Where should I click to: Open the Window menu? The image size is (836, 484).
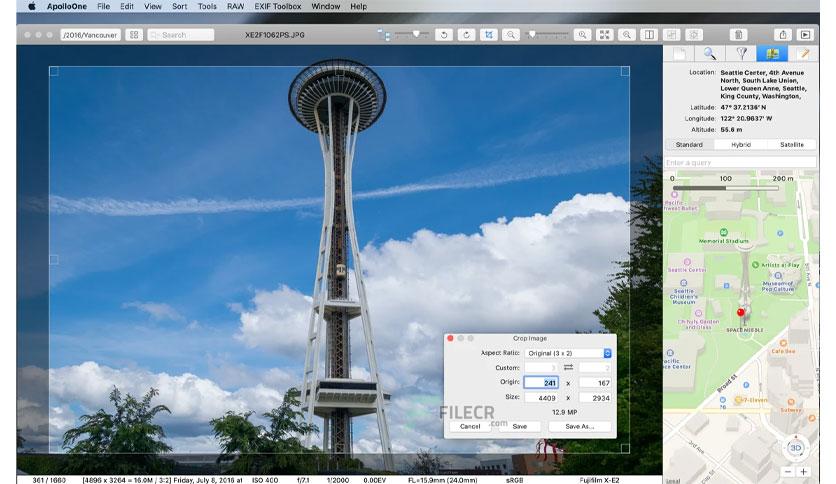(325, 6)
